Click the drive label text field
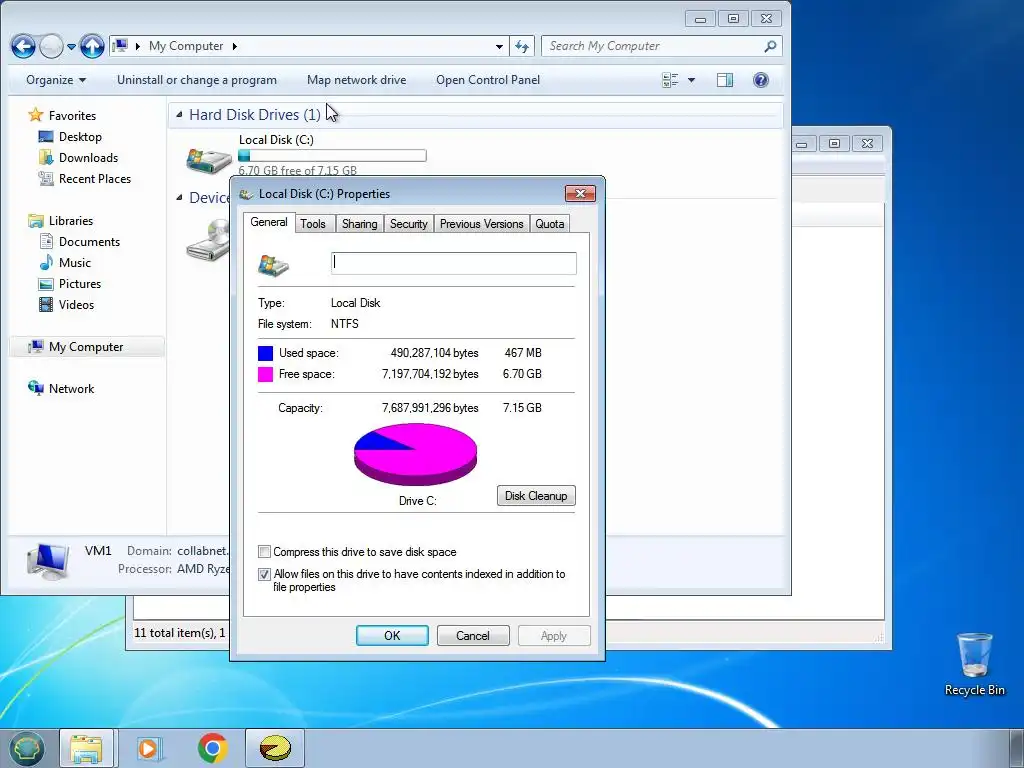 (454, 263)
